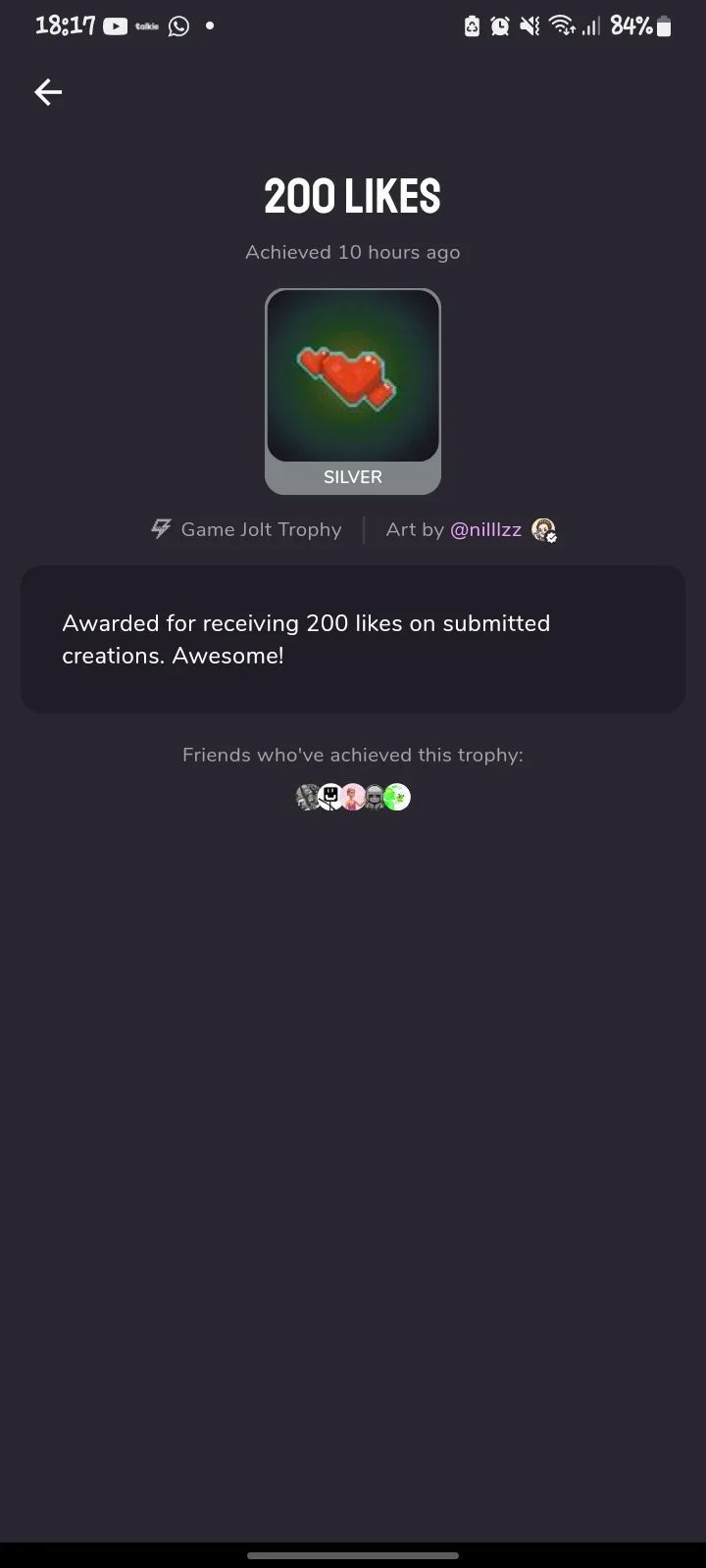The height and width of the screenshot is (1568, 706).
Task: Open the @nilllzz artist profile link
Action: [x=485, y=530]
